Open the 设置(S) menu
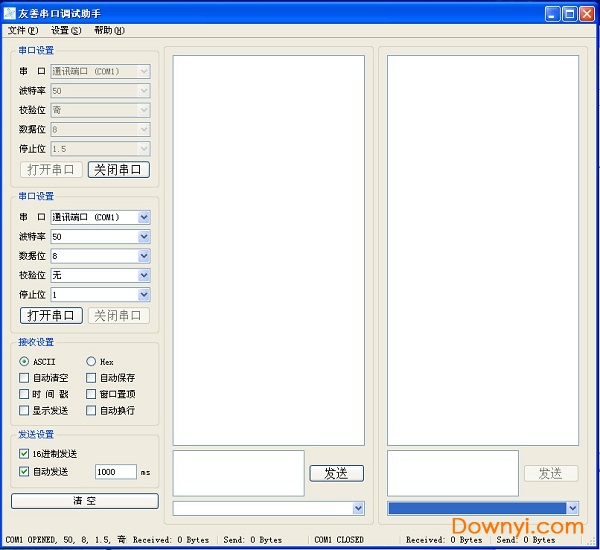This screenshot has height=550, width=600. point(66,30)
